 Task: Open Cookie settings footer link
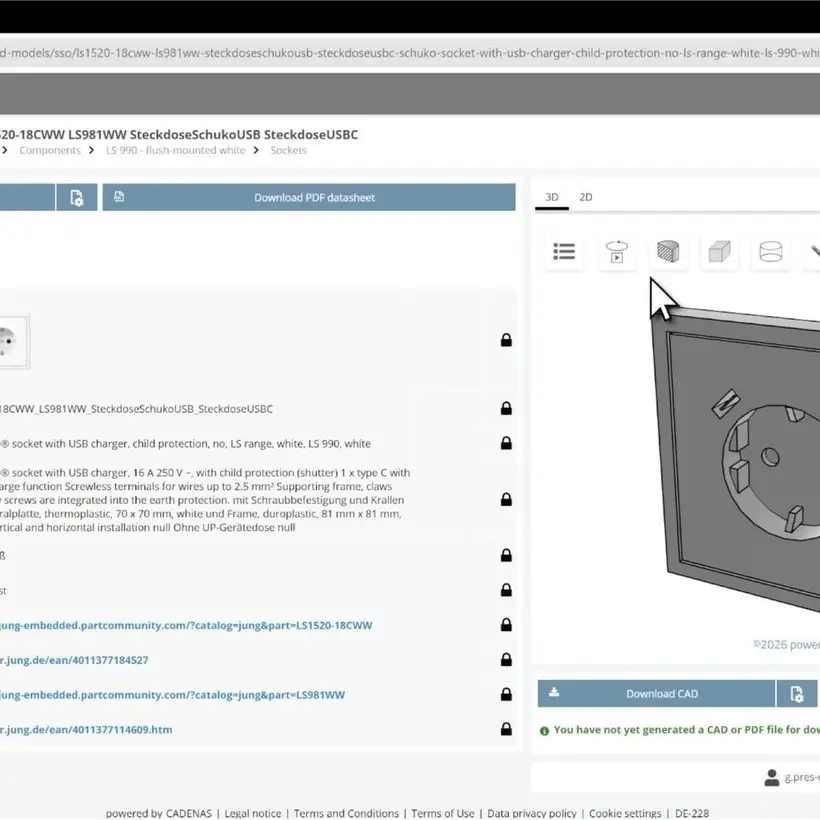pos(625,813)
